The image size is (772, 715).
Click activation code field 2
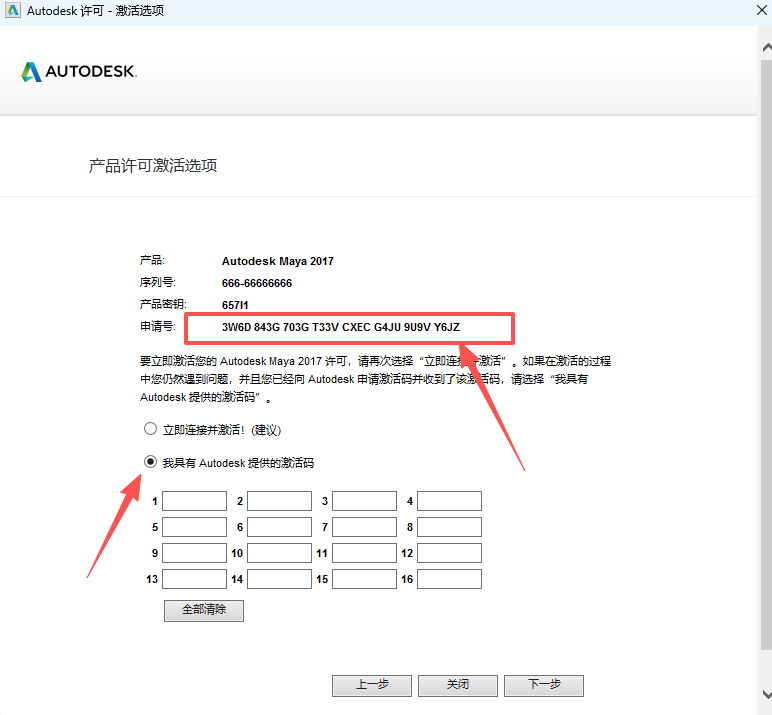279,501
